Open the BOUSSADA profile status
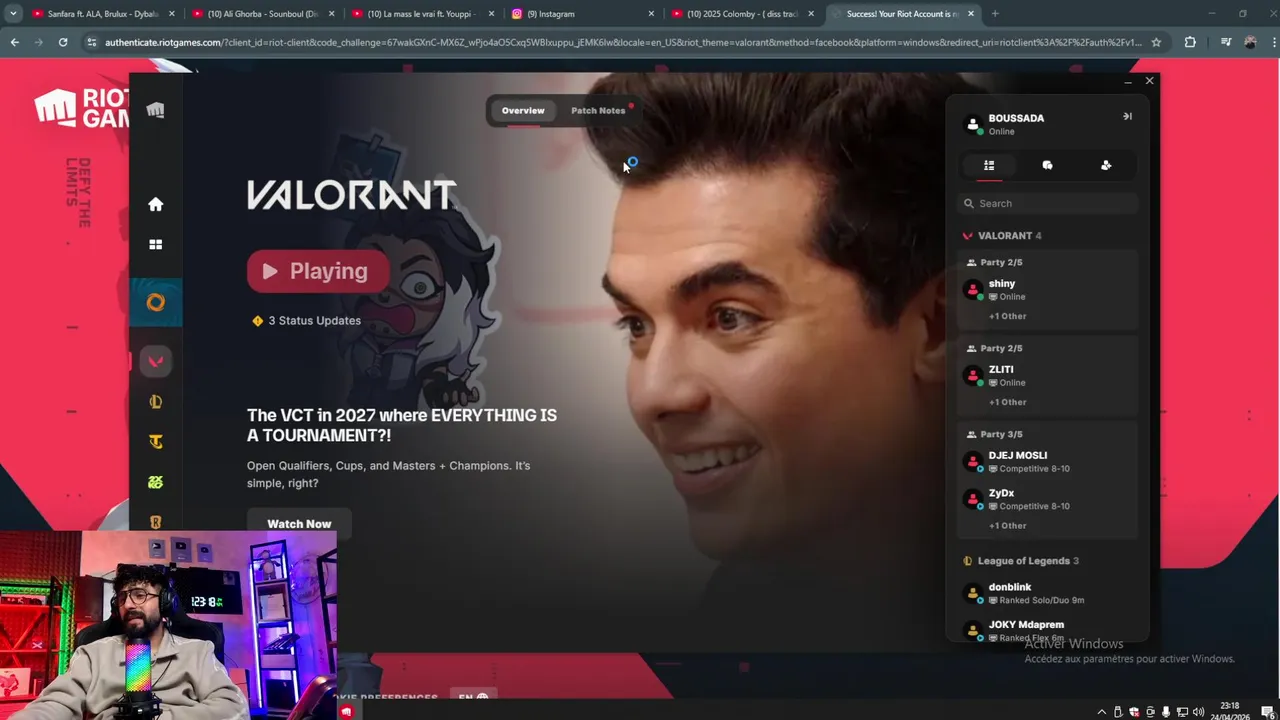 pos(1016,124)
